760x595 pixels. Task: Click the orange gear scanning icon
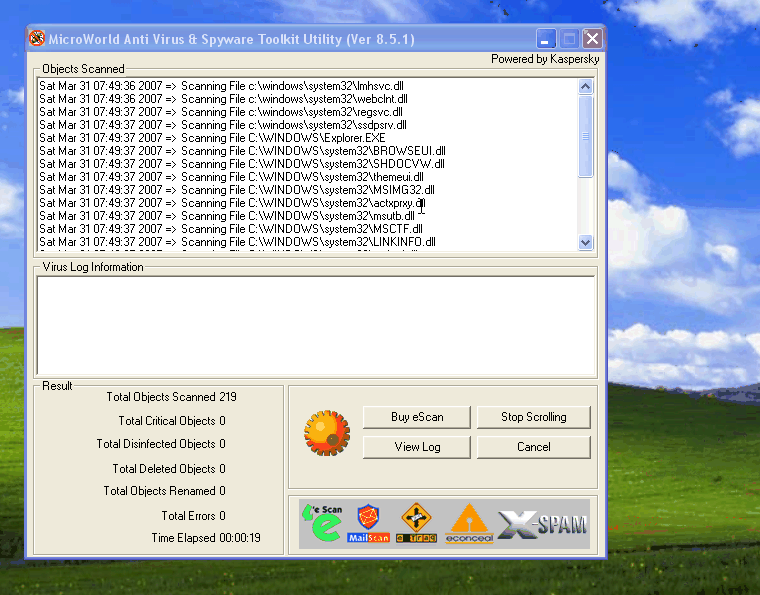[x=327, y=433]
